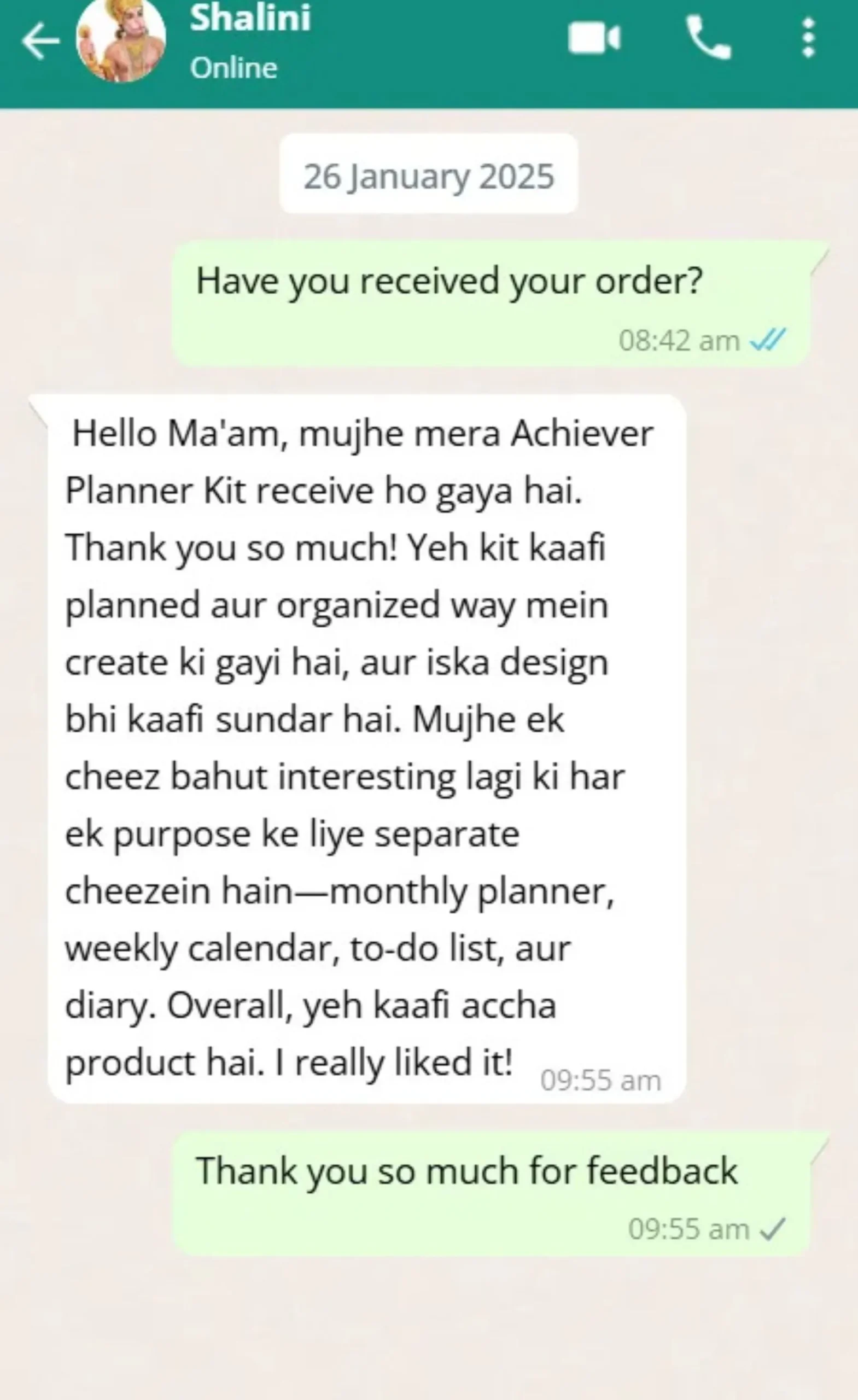The width and height of the screenshot is (858, 1400).
Task: Tap the contact name Shalini
Action: coord(250,17)
